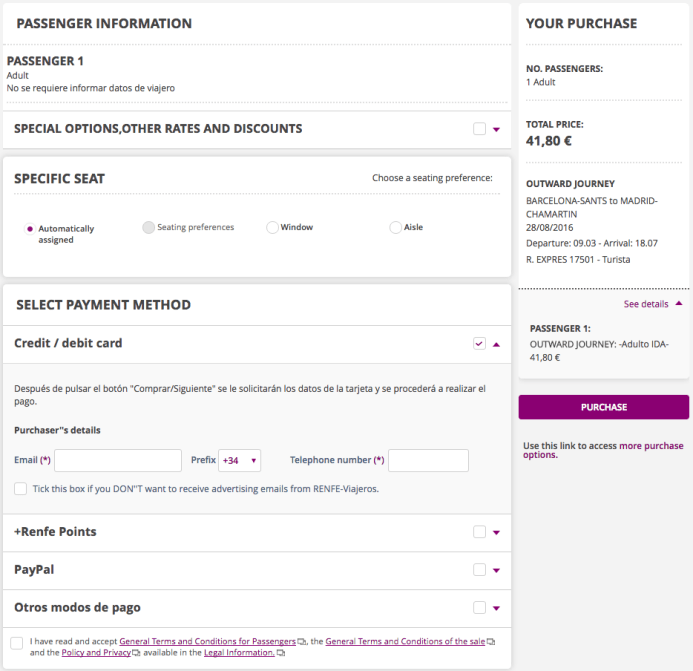Collapse the Credit / debit card section arrow

[496, 344]
